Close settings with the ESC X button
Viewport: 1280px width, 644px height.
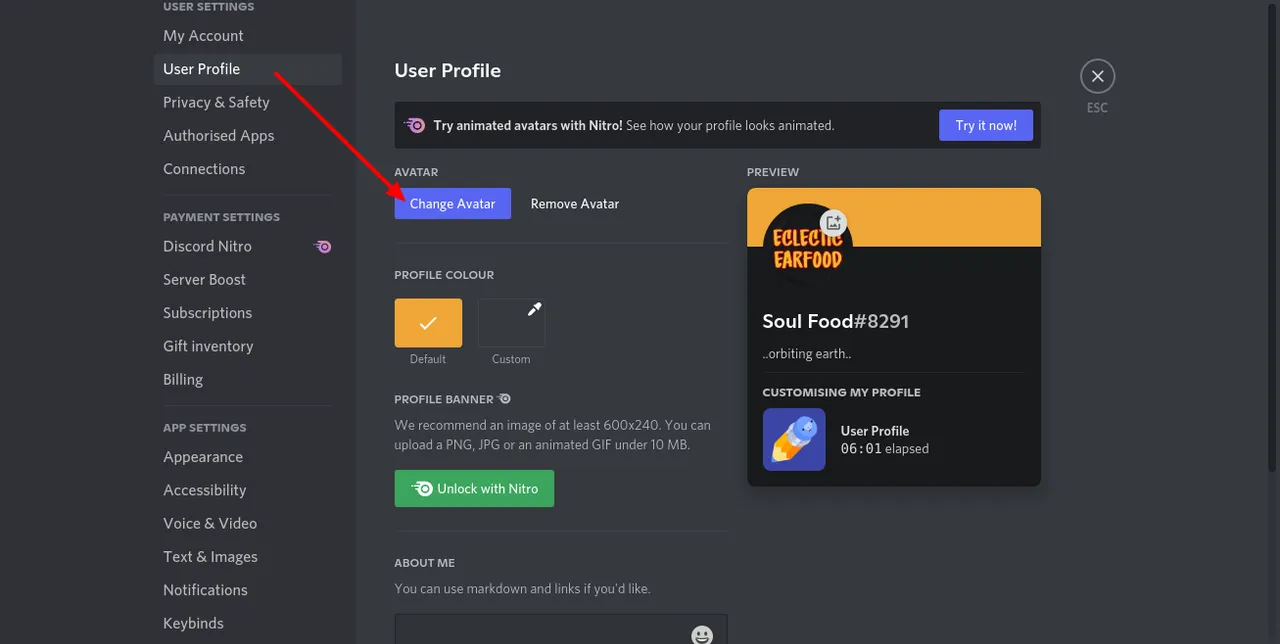tap(1097, 76)
